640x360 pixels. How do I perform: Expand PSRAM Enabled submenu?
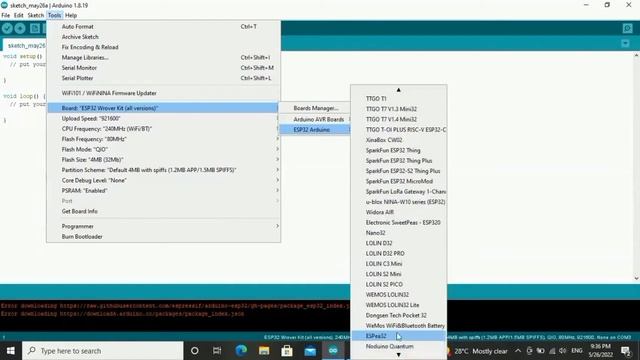point(163,191)
